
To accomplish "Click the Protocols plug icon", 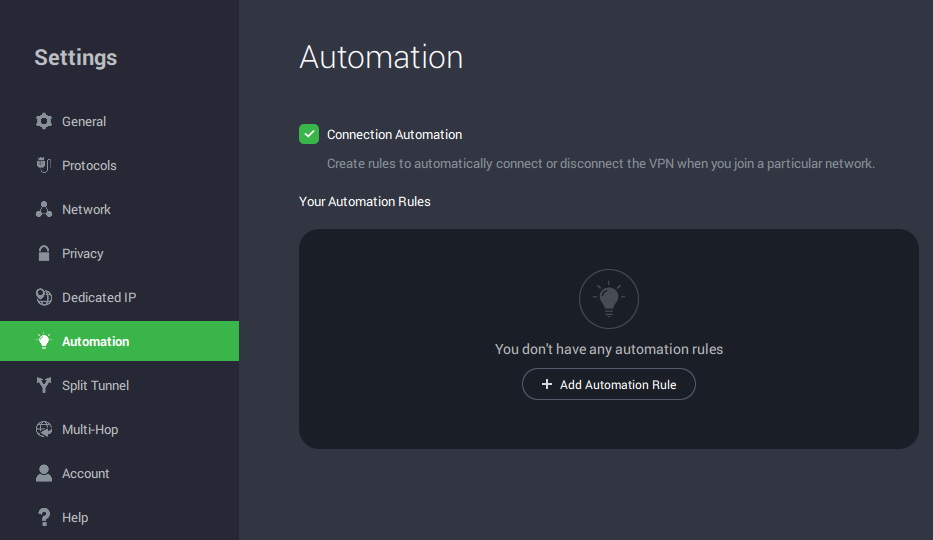I will [43, 165].
